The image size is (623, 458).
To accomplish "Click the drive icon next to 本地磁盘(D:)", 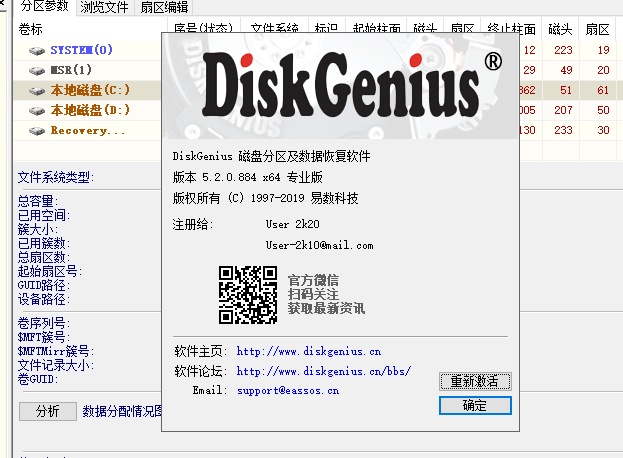I will (x=37, y=111).
